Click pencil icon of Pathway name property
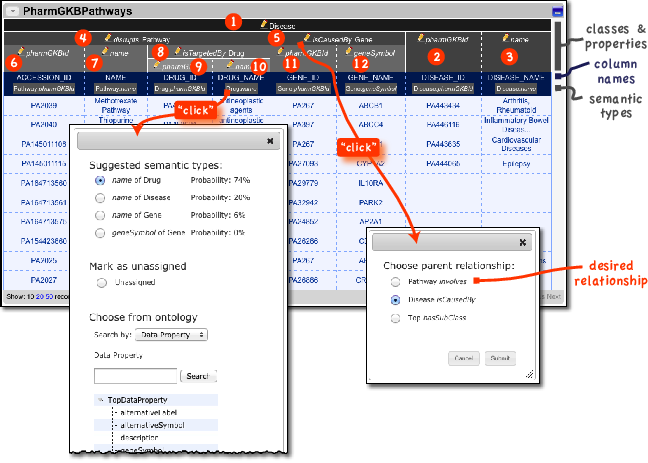 [105, 51]
